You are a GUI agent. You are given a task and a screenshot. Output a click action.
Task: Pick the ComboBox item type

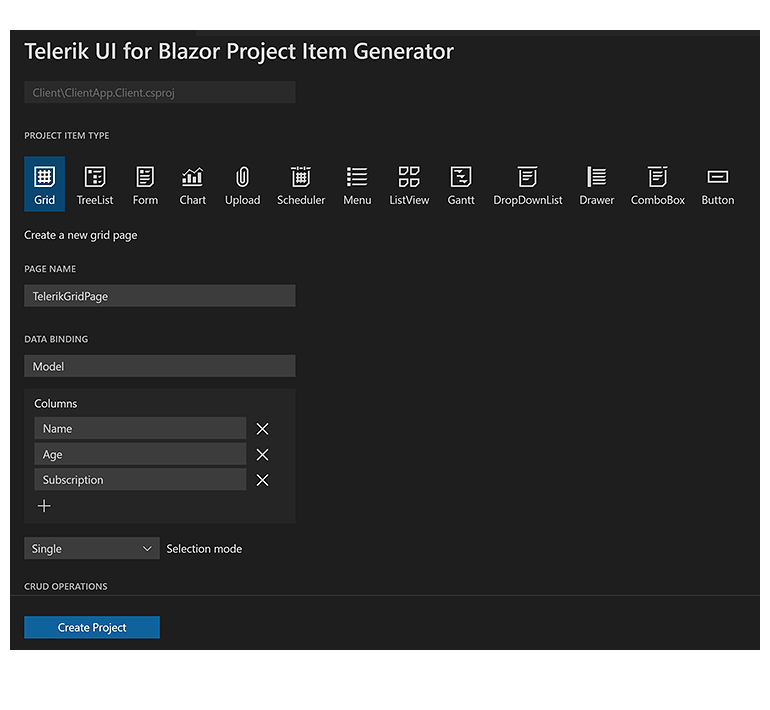pyautogui.click(x=658, y=184)
